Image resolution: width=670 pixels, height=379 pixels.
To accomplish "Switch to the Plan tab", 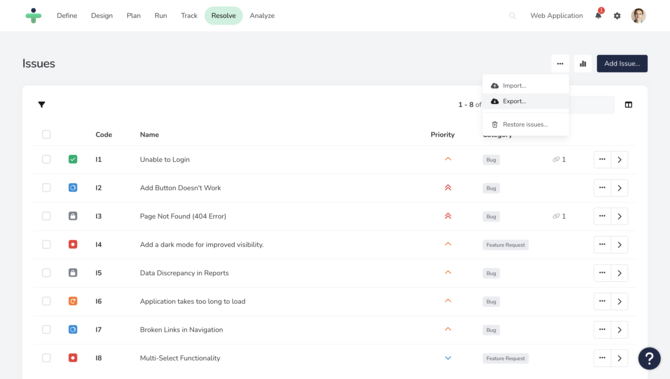I will tap(133, 15).
